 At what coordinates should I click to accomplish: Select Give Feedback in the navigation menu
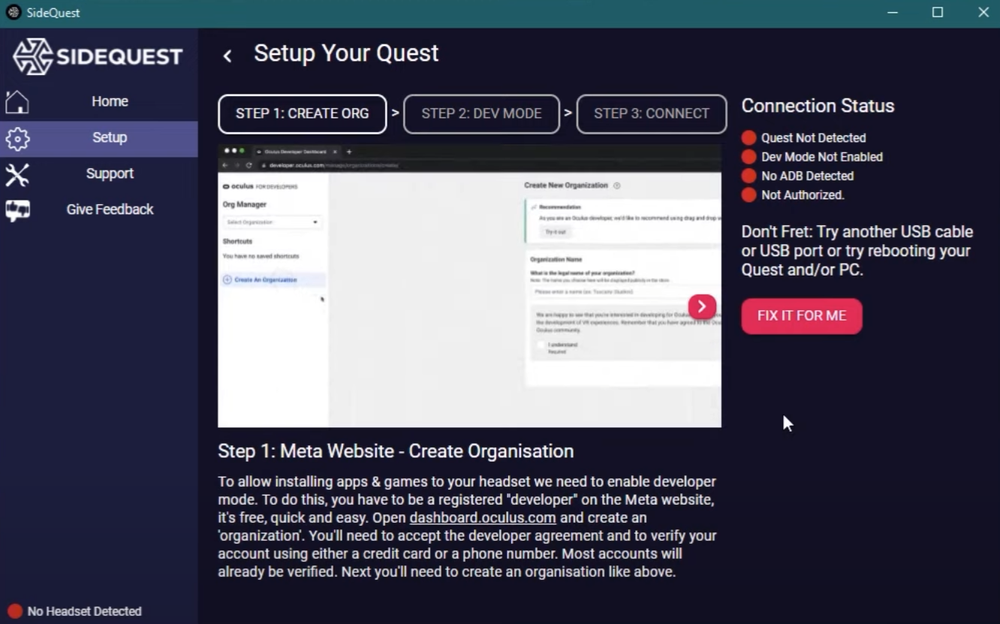click(109, 209)
